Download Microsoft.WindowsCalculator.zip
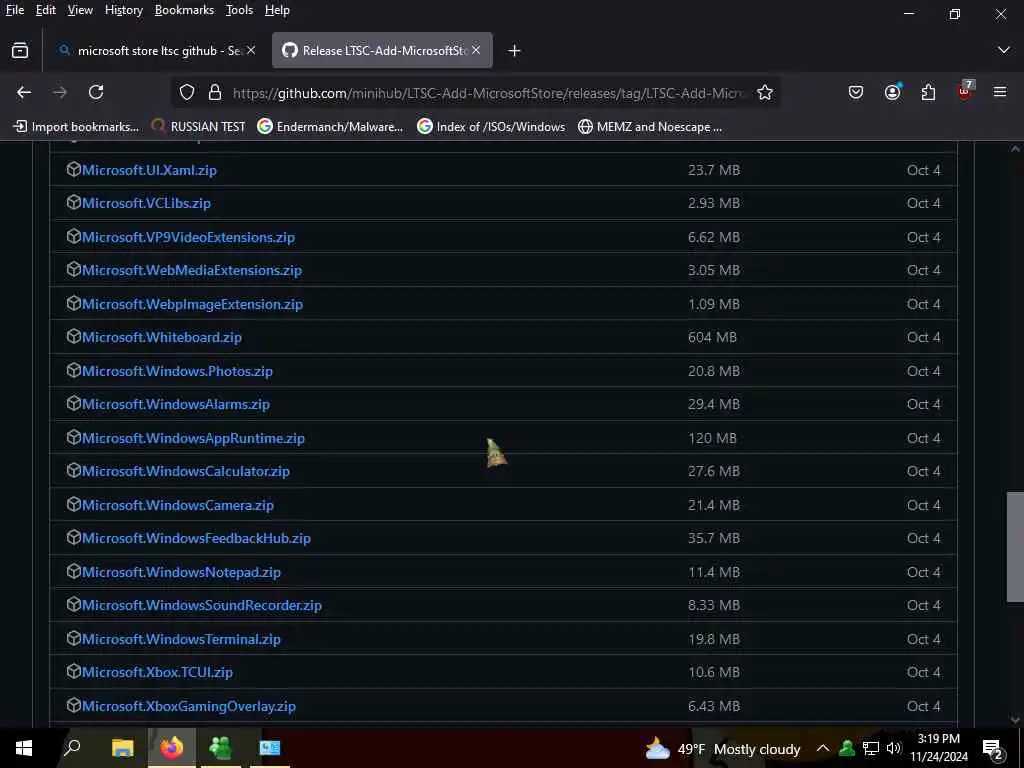This screenshot has width=1024, height=768. pyautogui.click(x=185, y=472)
